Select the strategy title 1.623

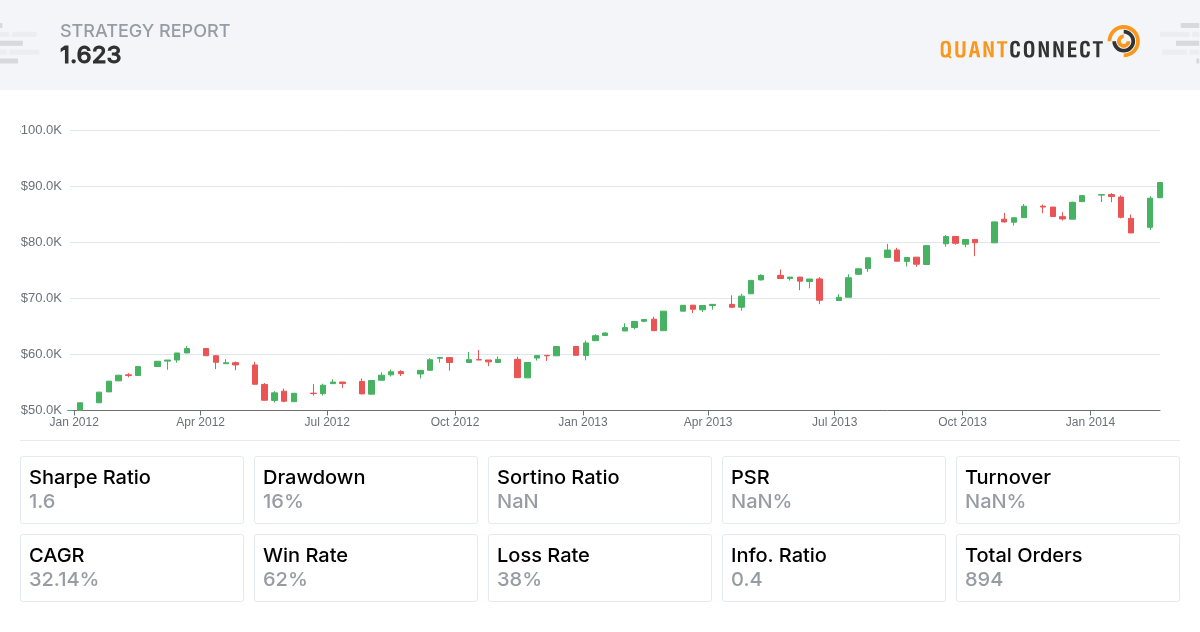tap(91, 55)
